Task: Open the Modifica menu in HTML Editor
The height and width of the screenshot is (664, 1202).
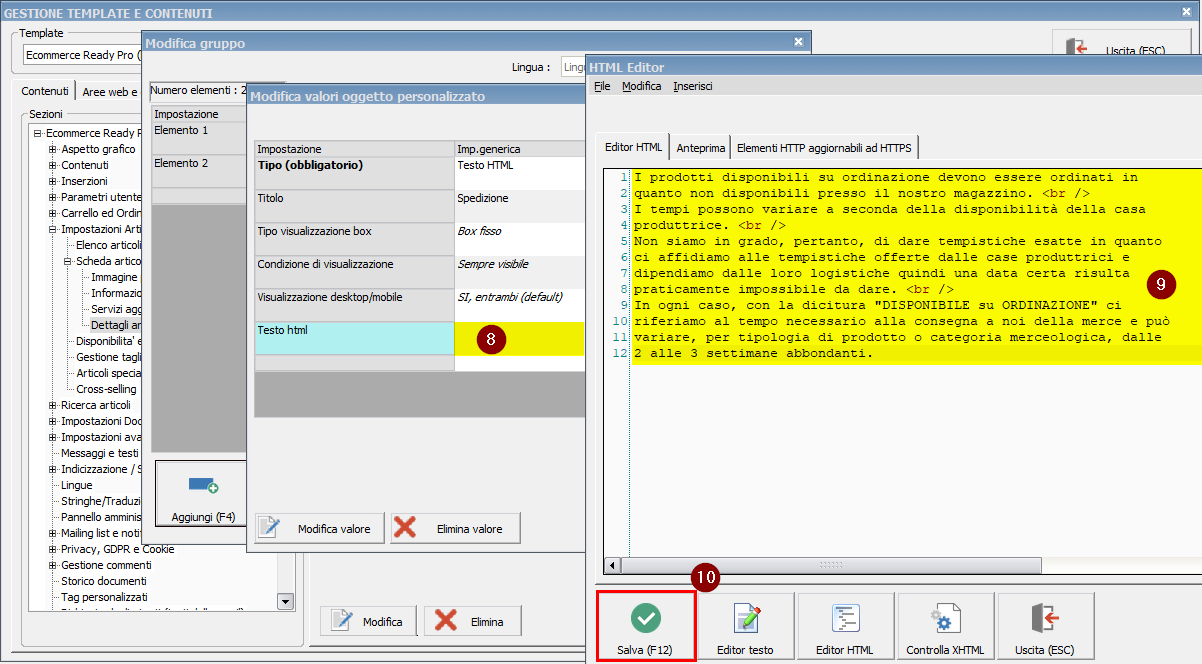Action: point(642,86)
